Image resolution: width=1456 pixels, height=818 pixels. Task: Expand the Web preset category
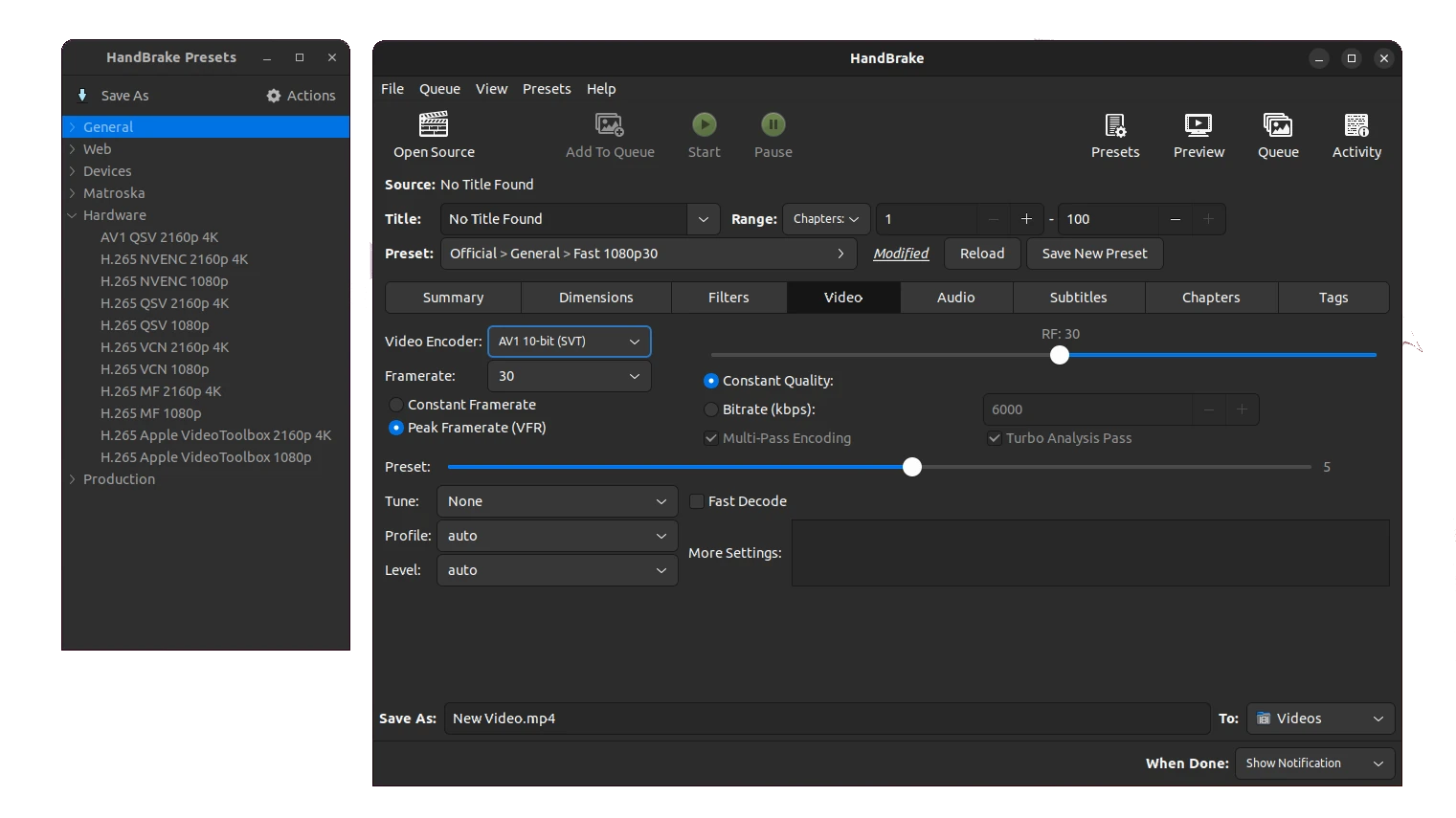(73, 149)
